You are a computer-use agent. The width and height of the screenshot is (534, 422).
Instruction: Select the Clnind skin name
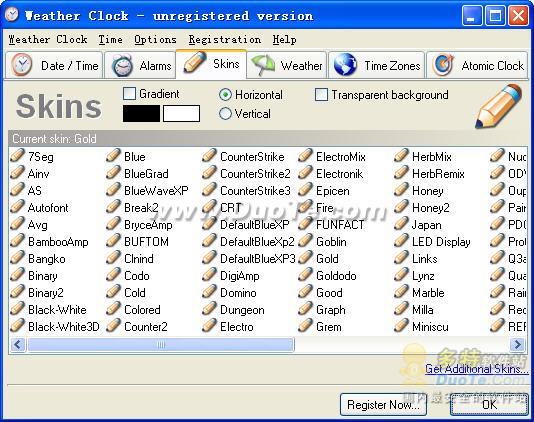139,259
